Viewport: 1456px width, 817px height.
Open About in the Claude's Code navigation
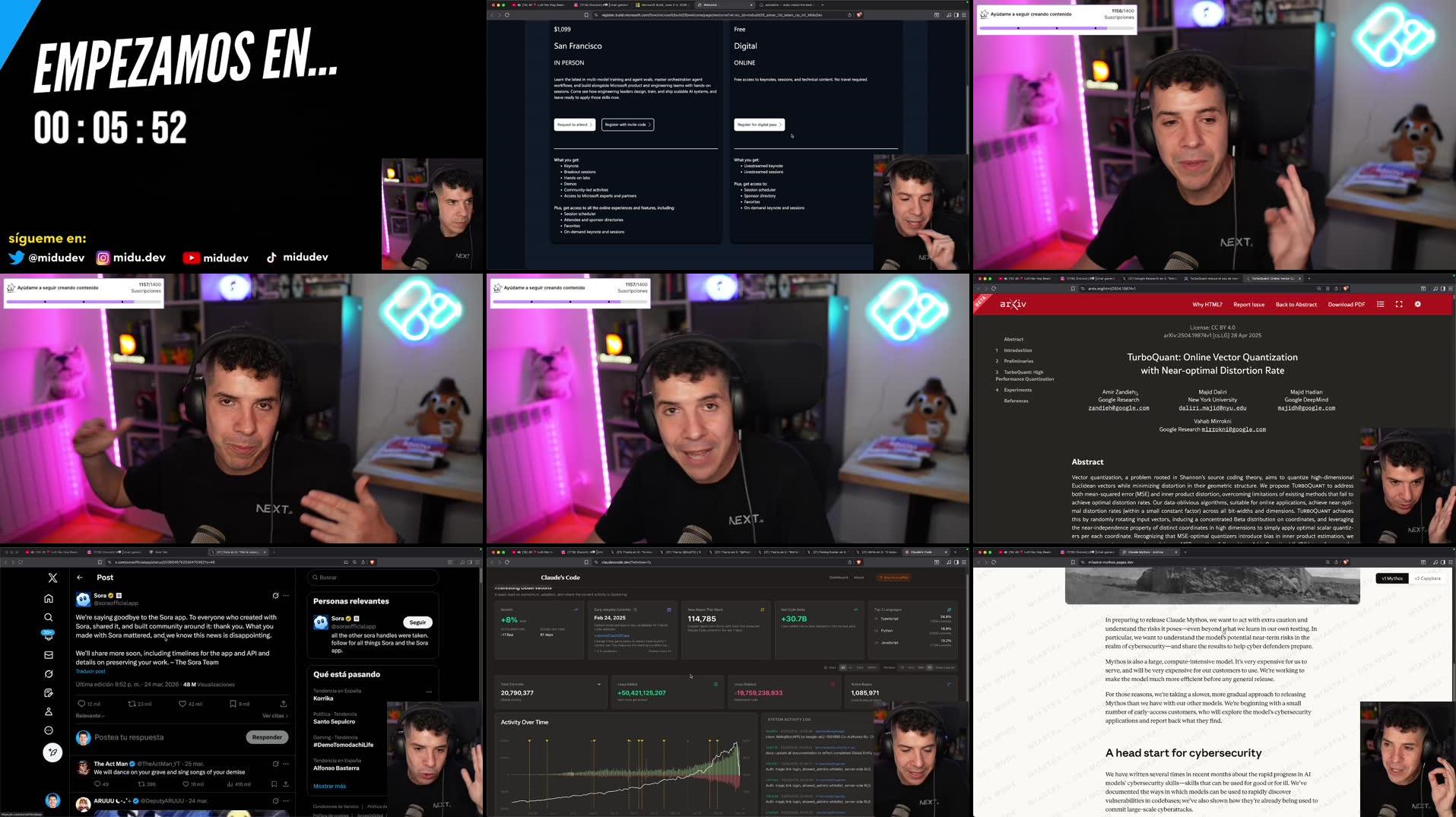858,578
